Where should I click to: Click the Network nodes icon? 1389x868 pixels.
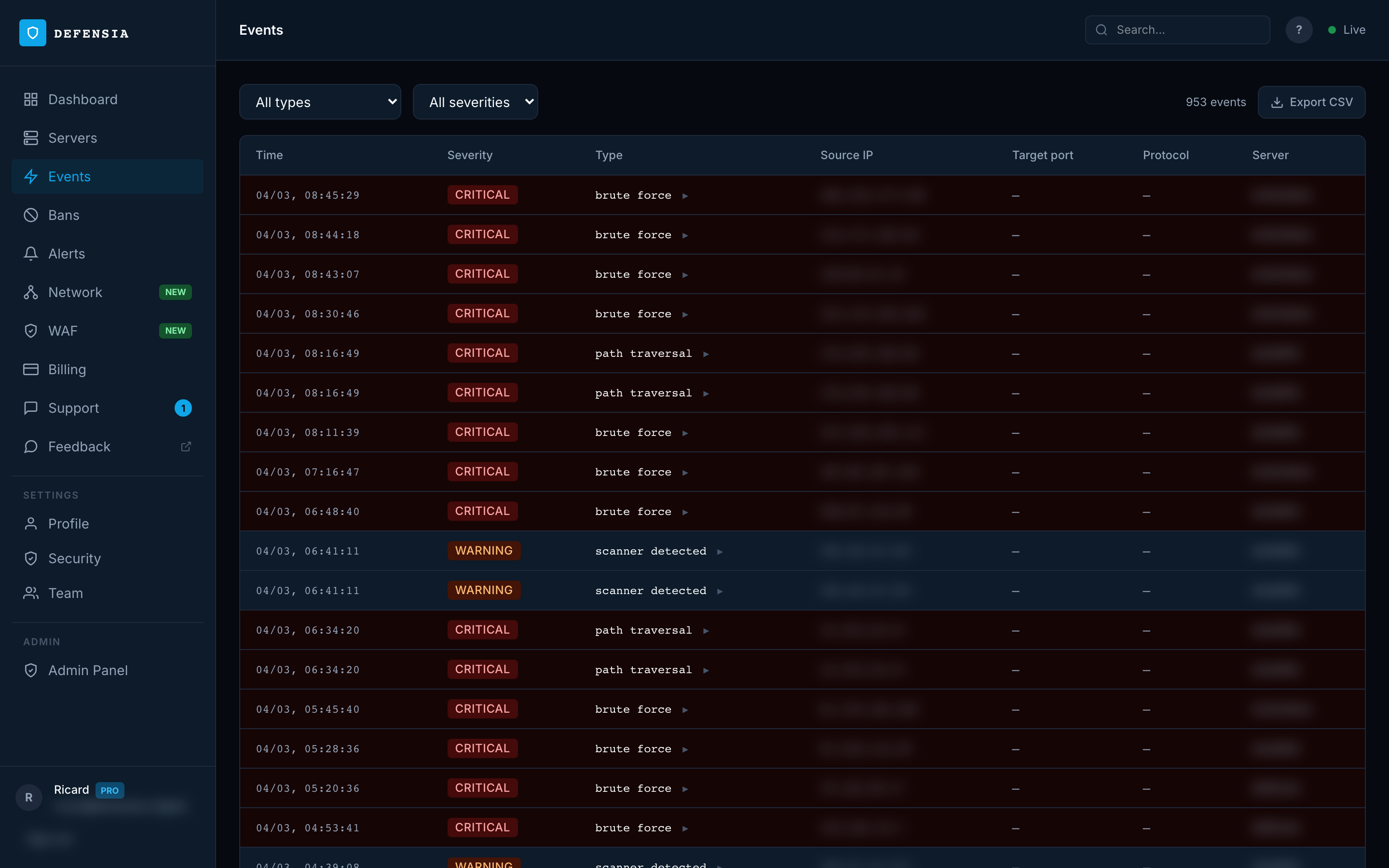point(31,292)
